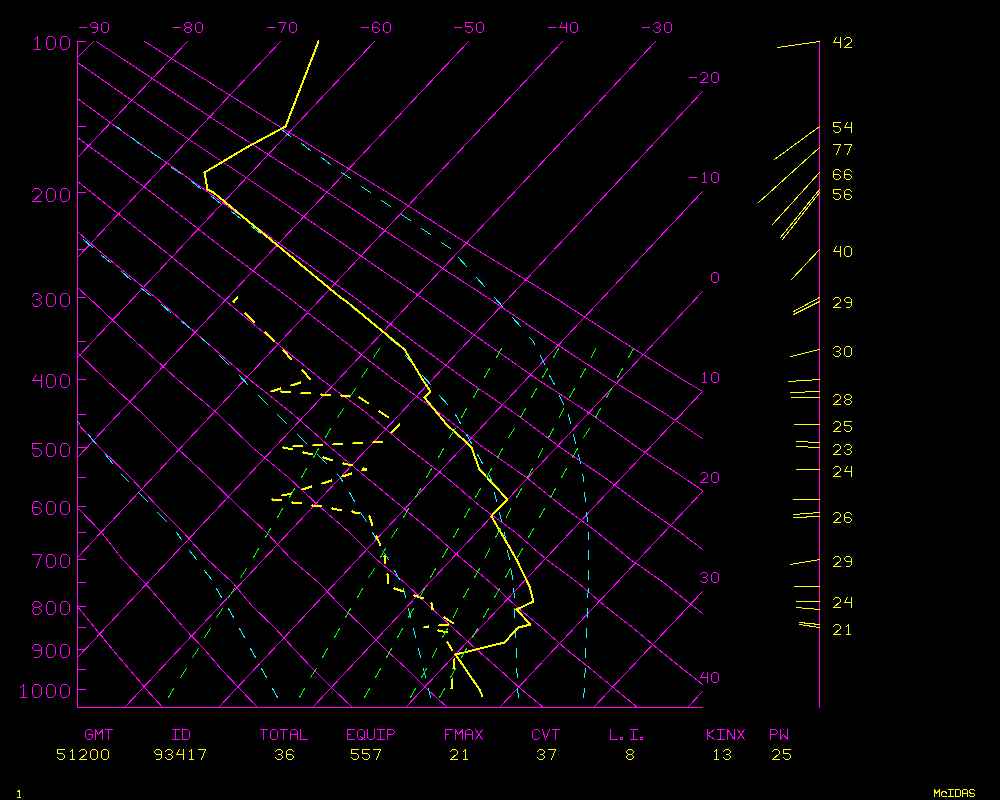Select the 500 pressure level label
Image resolution: width=1000 pixels, height=800 pixels.
click(51, 451)
